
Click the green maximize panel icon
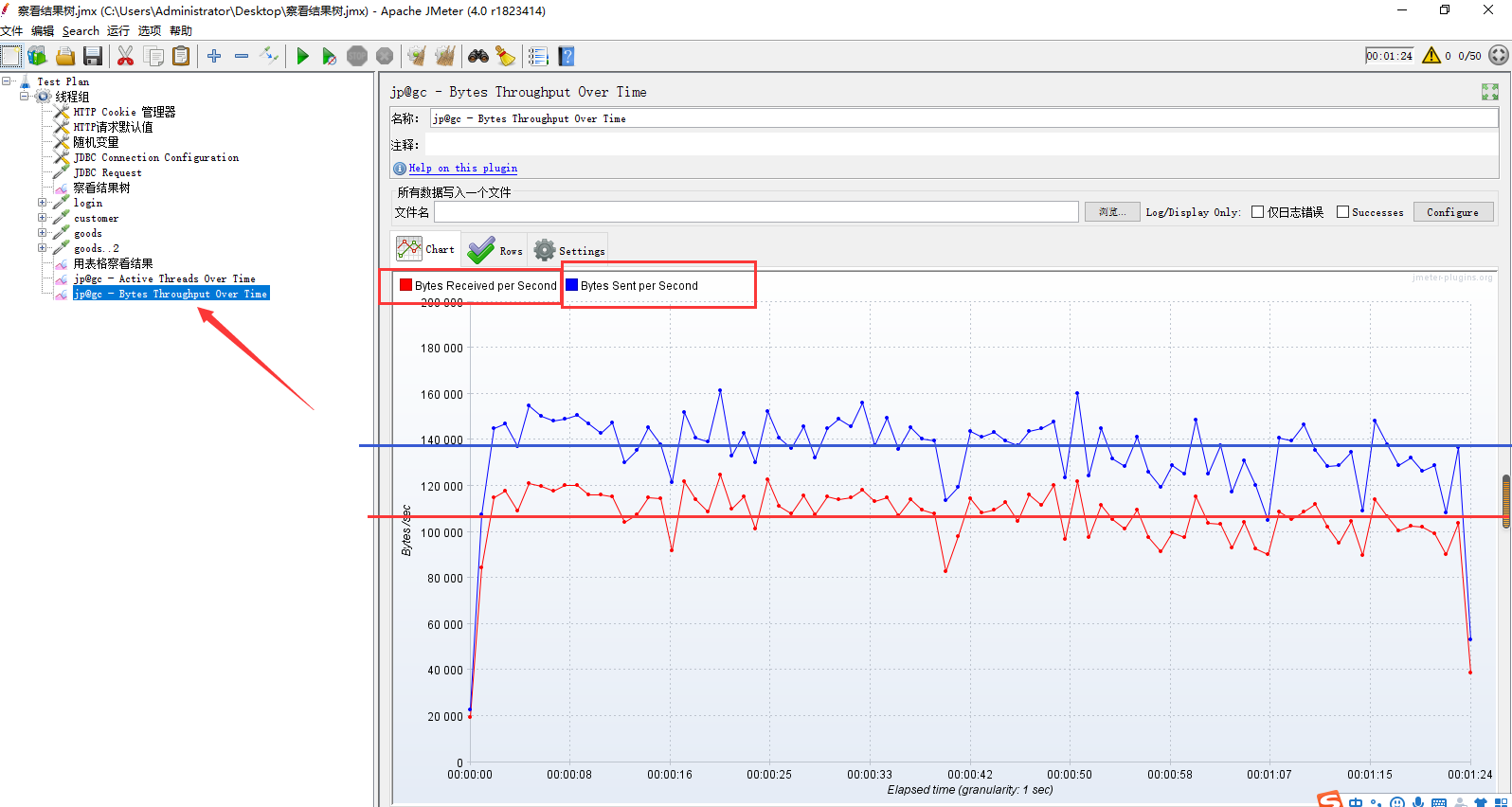pos(1490,92)
